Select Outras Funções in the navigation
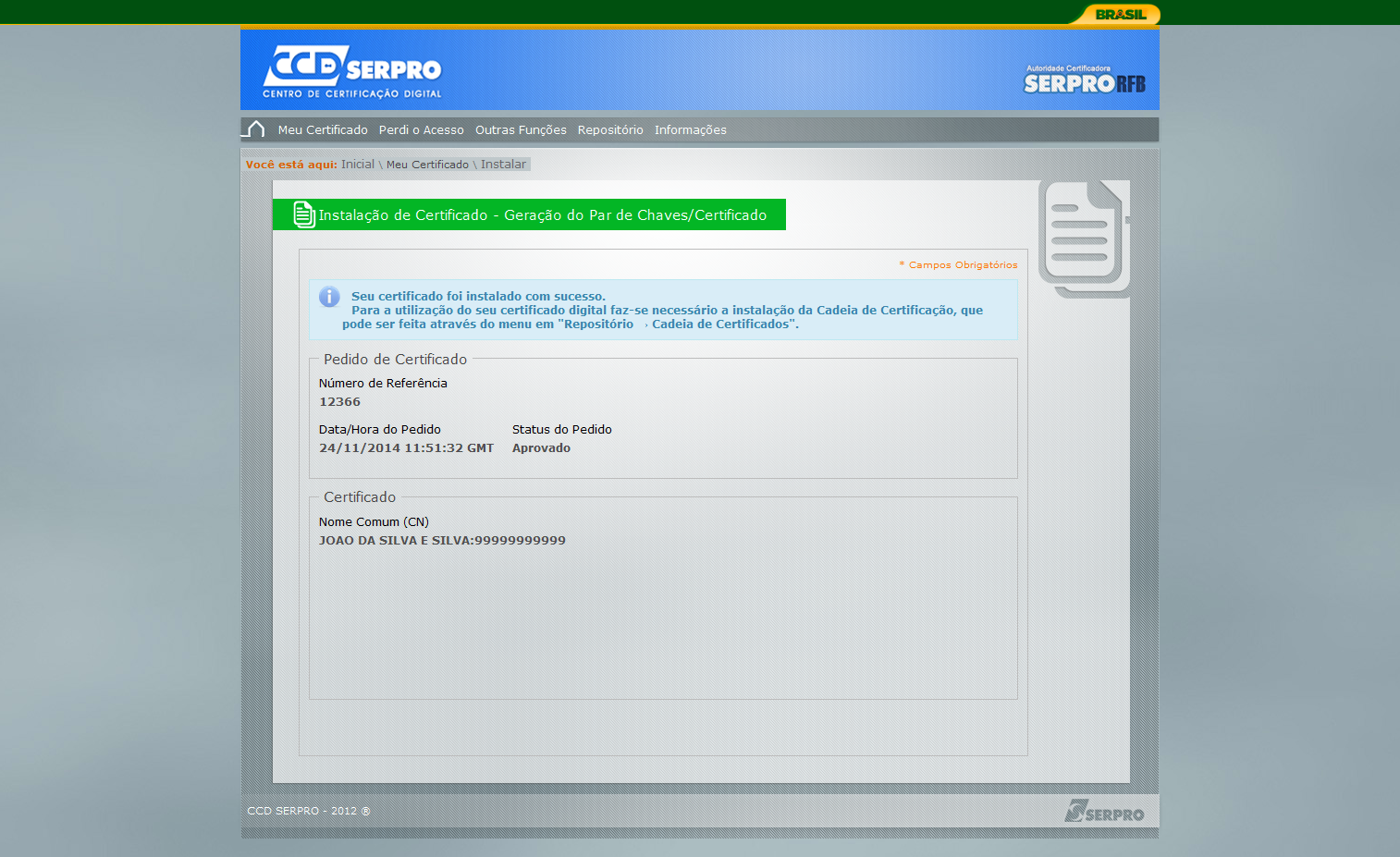Viewport: 1400px width, 857px height. pyautogui.click(x=521, y=129)
